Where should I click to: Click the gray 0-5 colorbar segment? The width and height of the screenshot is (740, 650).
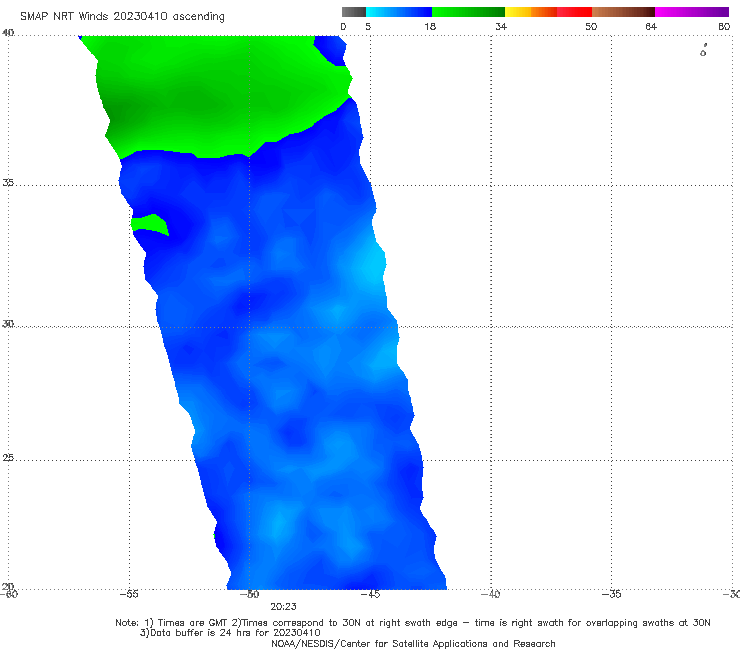click(353, 12)
